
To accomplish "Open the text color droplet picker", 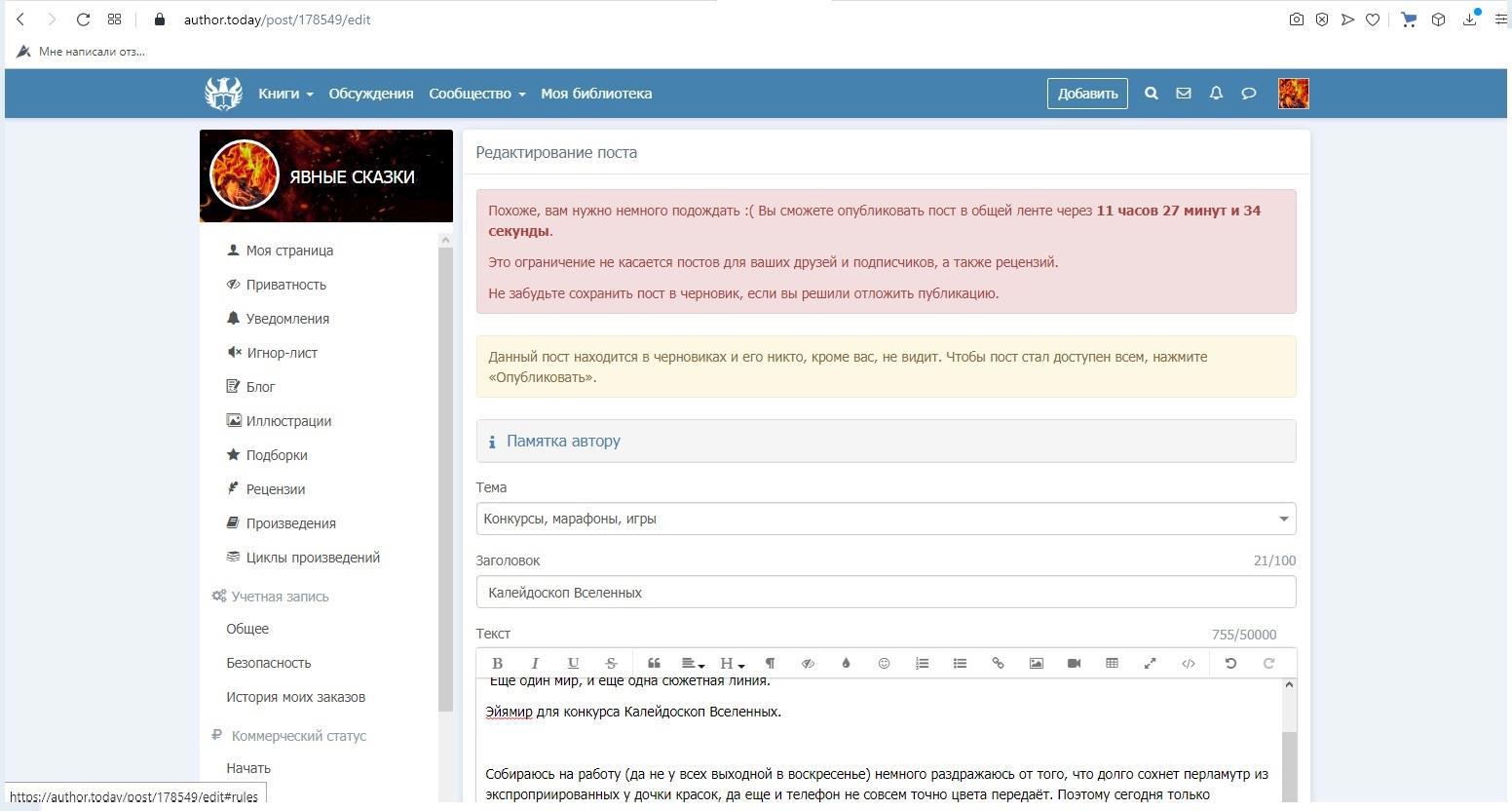I will coord(846,663).
